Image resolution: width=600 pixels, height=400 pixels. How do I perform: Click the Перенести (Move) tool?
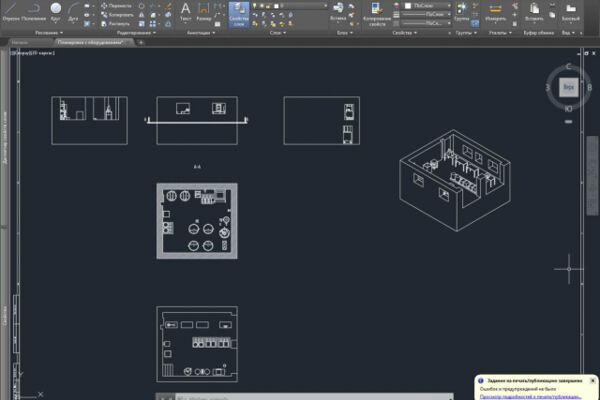117,6
